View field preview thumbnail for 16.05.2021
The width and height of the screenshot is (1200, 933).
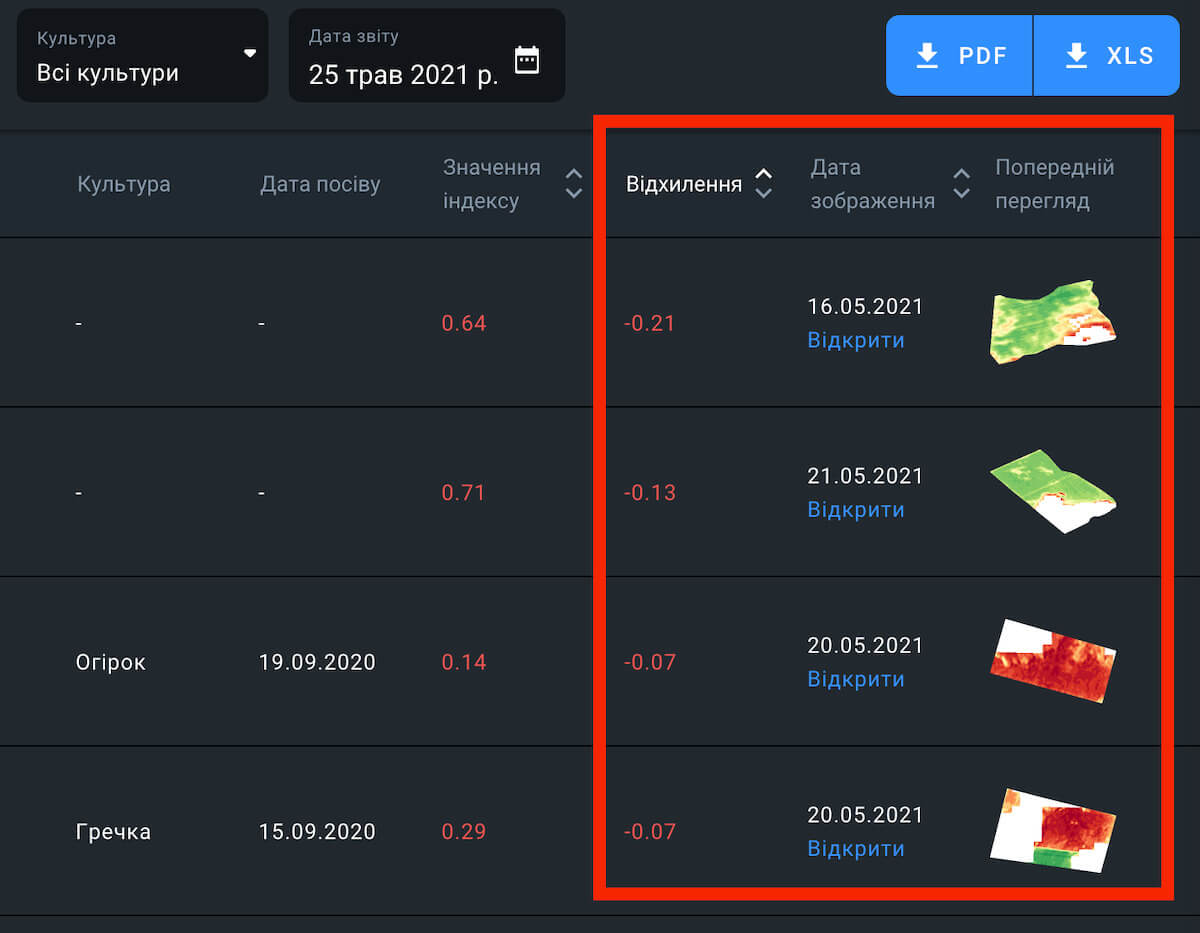click(1052, 323)
